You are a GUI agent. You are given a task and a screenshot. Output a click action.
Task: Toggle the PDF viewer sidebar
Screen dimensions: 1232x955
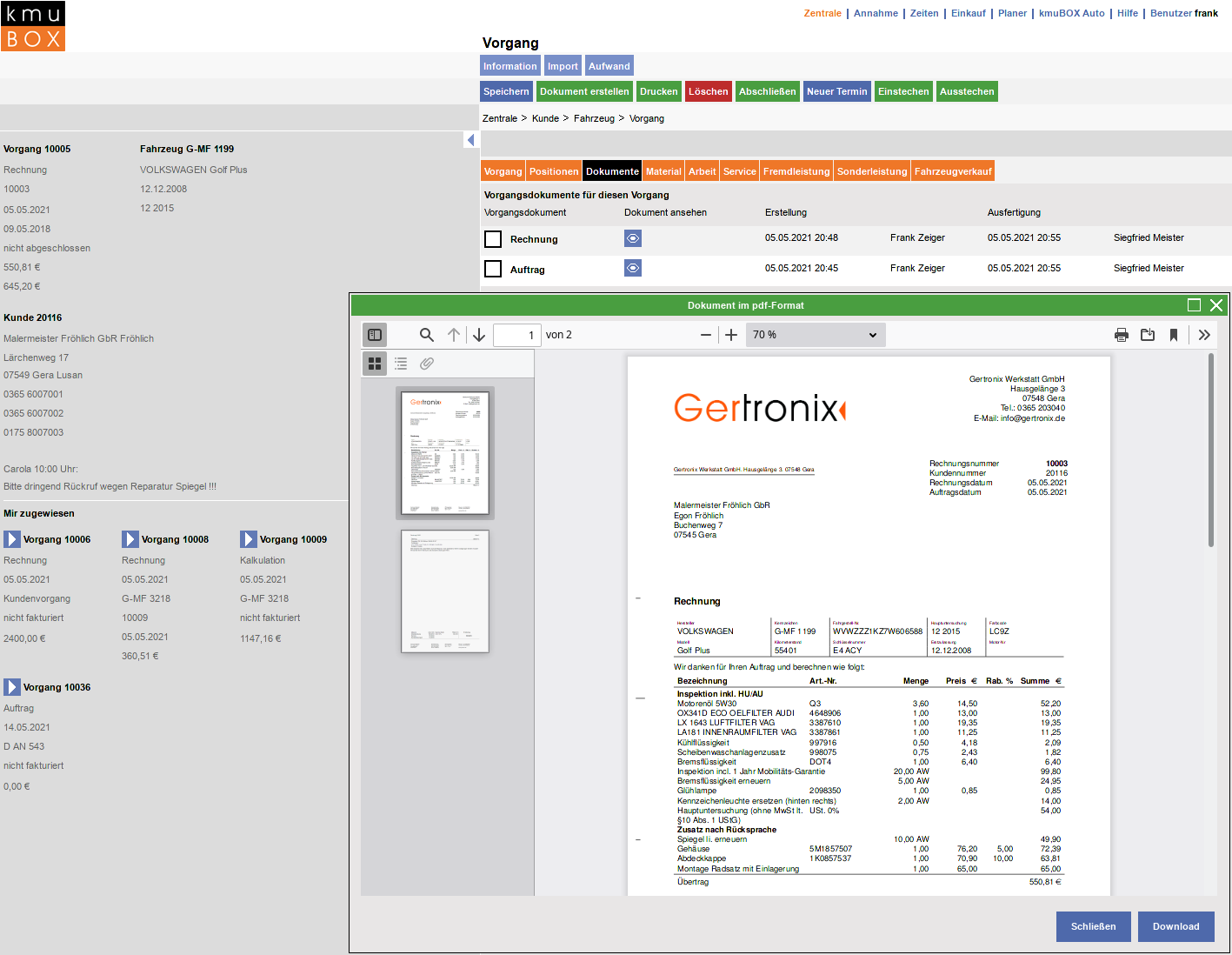pyautogui.click(x=375, y=335)
